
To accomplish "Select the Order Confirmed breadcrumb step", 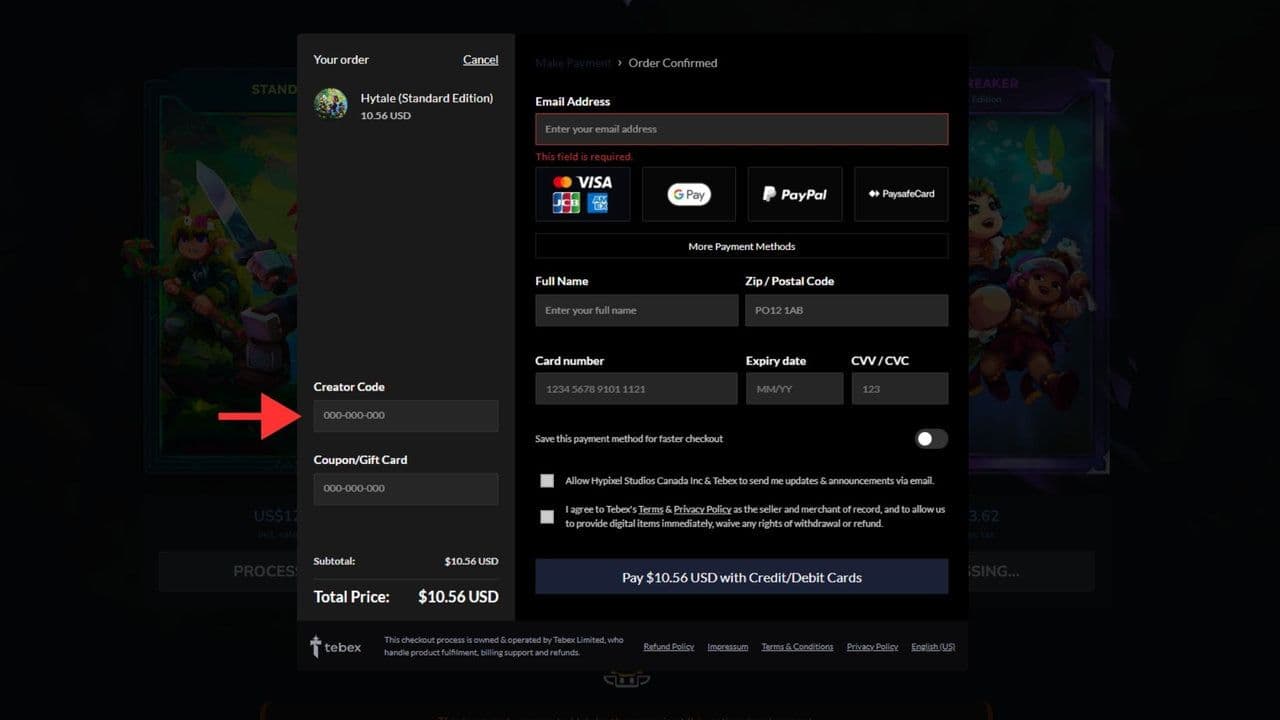I will click(x=672, y=63).
